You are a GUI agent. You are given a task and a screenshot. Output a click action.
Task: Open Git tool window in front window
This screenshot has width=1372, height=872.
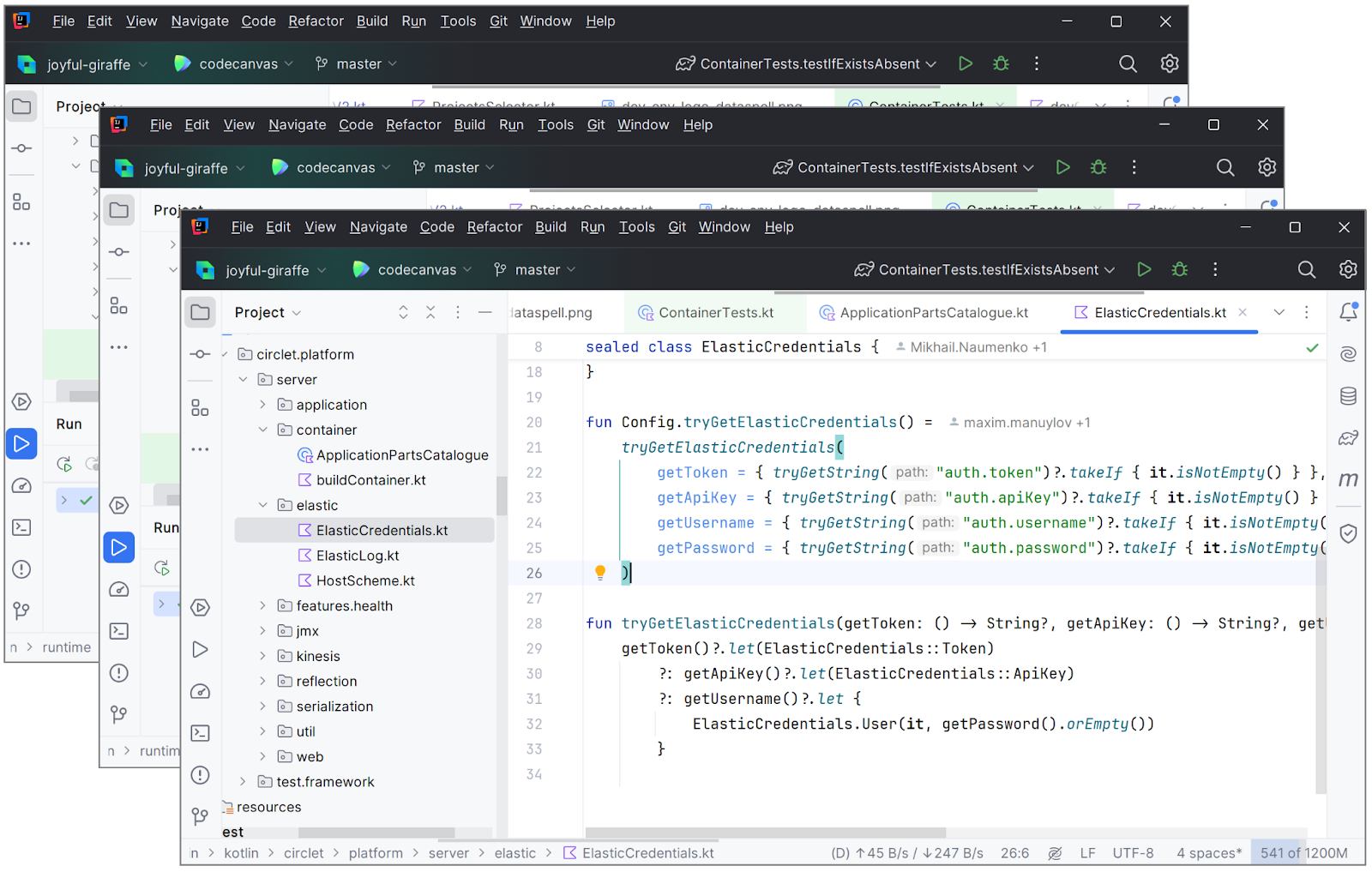tap(200, 815)
